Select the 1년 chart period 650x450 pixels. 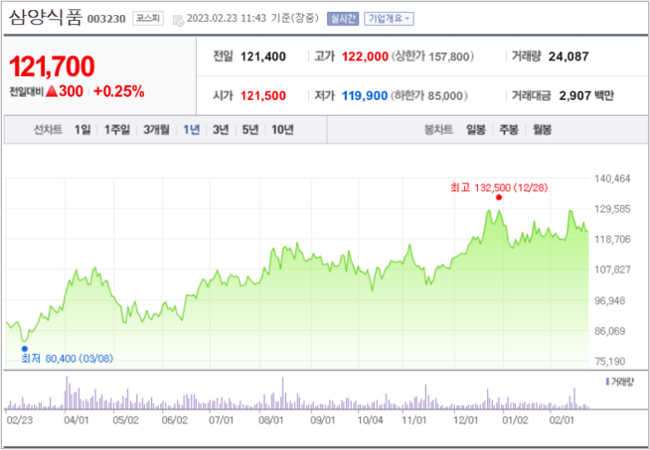[192, 130]
